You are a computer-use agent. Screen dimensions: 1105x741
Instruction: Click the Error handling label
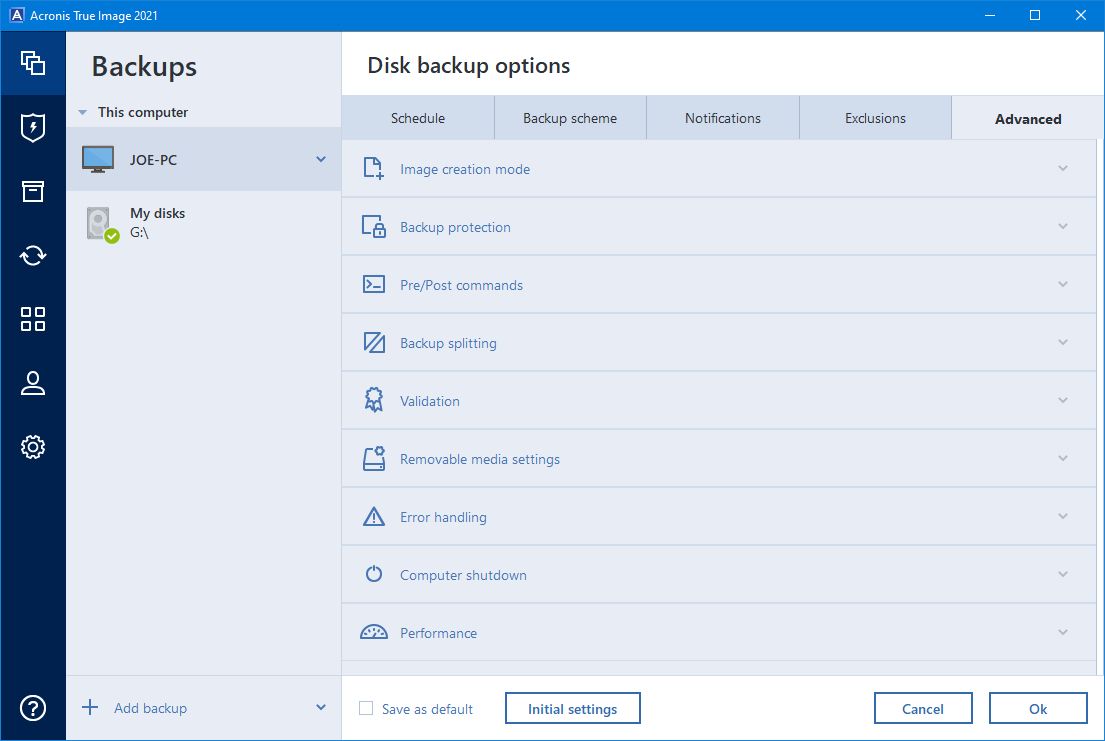(x=443, y=517)
